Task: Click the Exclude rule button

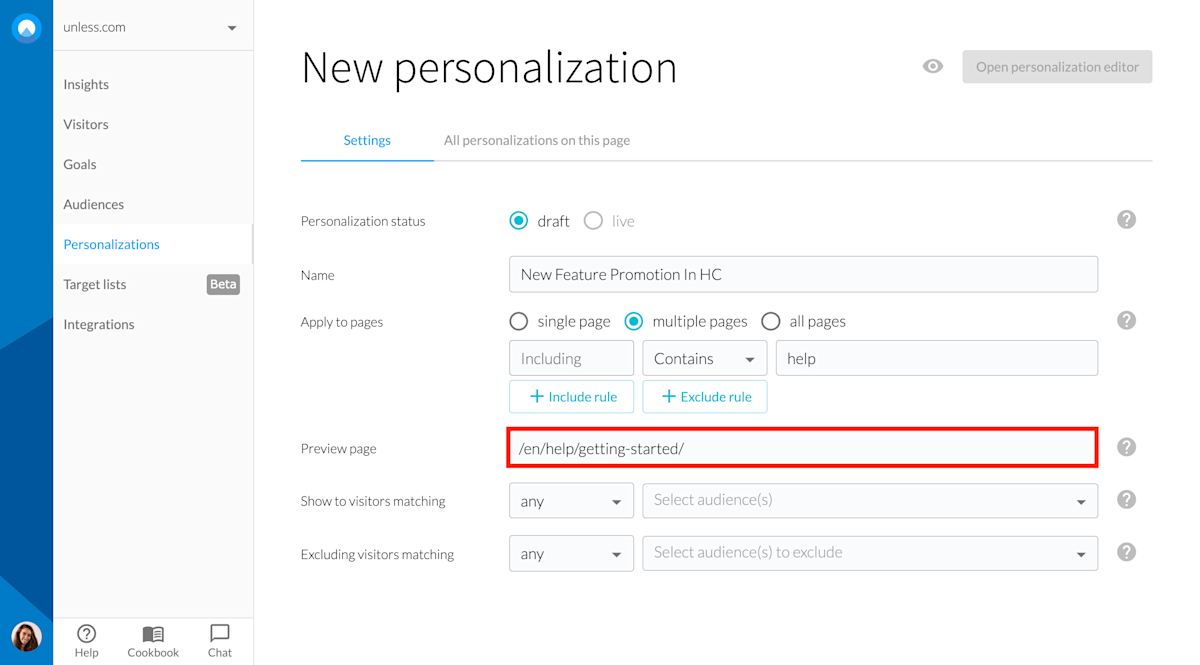Action: pos(704,397)
